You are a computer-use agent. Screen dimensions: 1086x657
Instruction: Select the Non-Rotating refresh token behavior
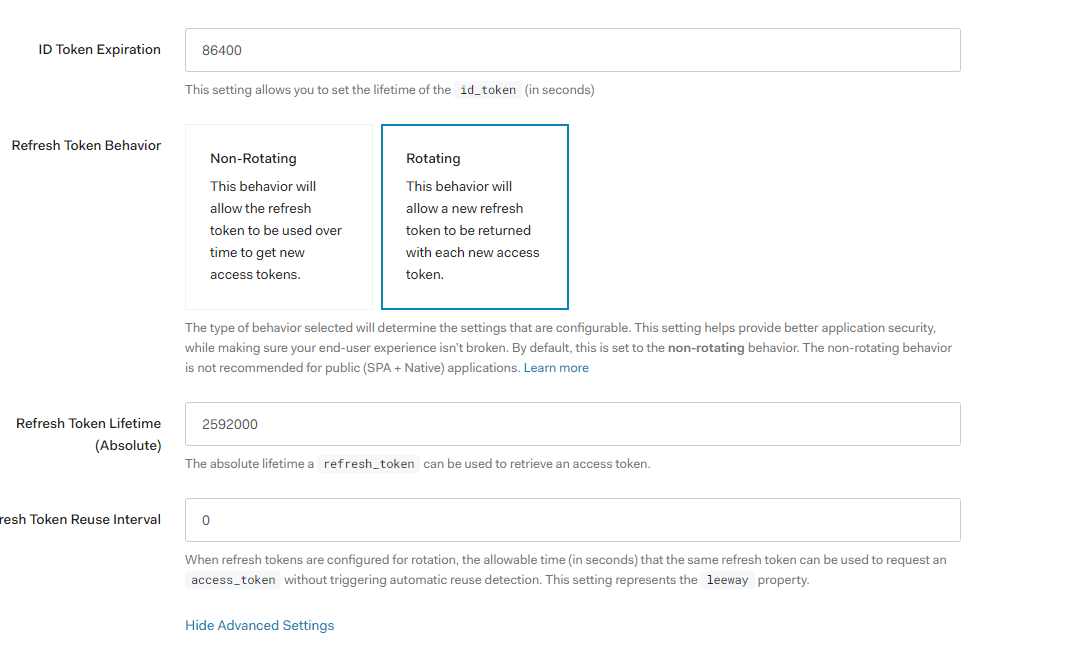[278, 216]
